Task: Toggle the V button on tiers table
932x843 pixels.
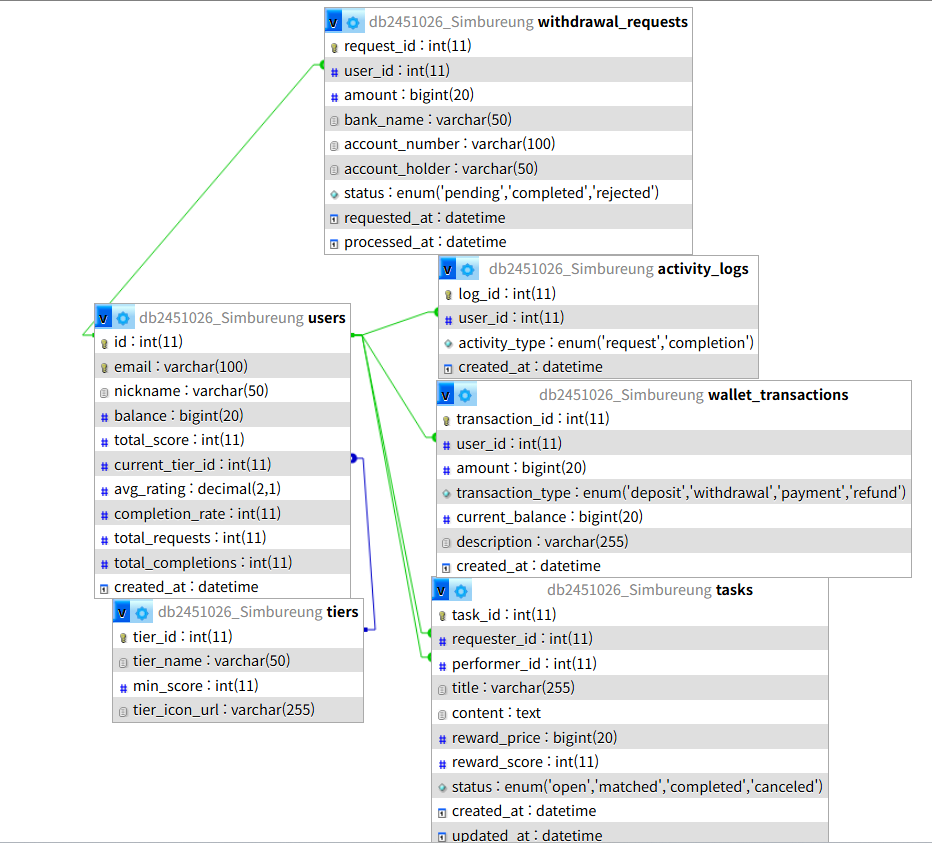Action: pyautogui.click(x=123, y=612)
